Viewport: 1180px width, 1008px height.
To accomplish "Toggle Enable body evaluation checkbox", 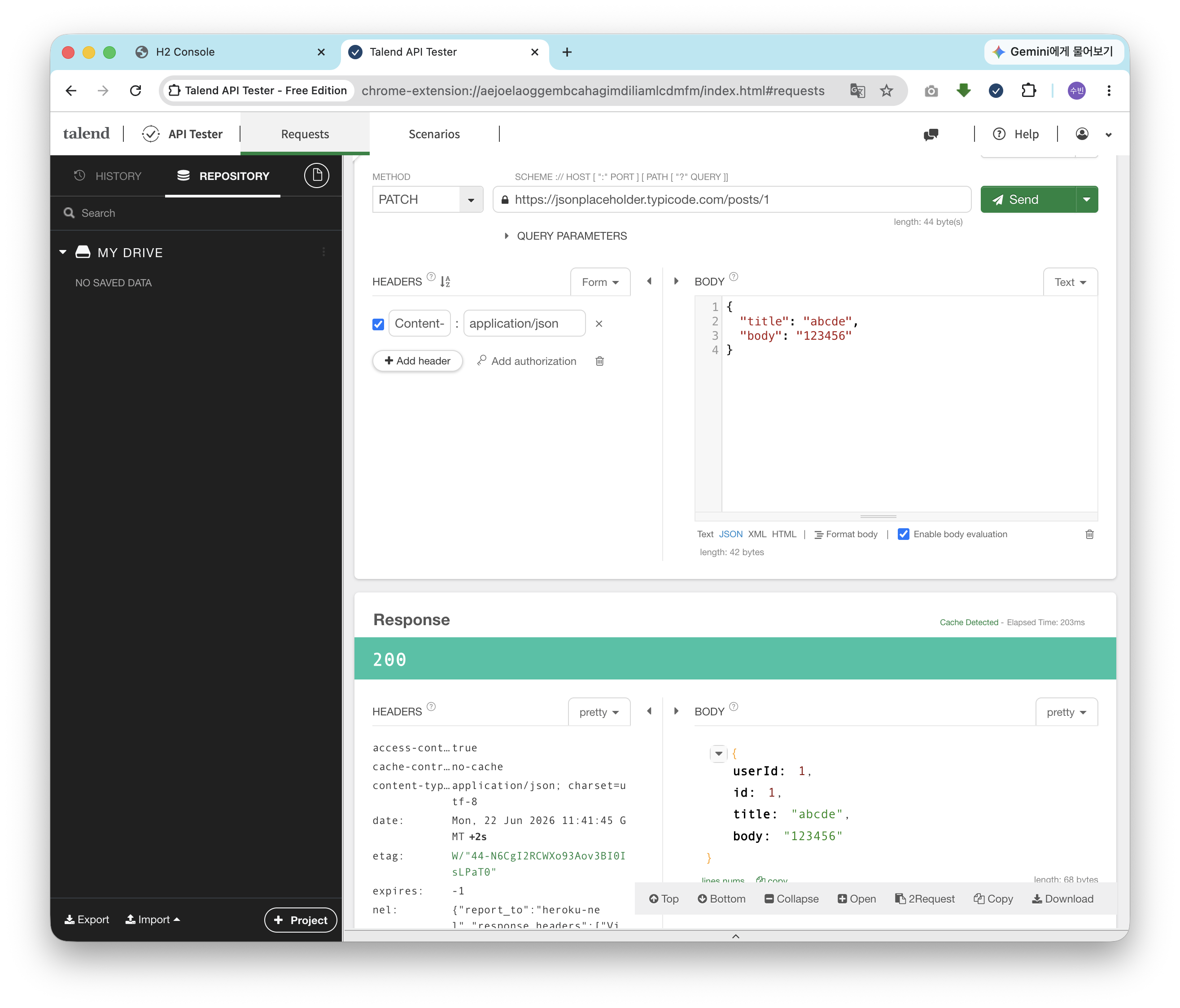I will (x=903, y=534).
